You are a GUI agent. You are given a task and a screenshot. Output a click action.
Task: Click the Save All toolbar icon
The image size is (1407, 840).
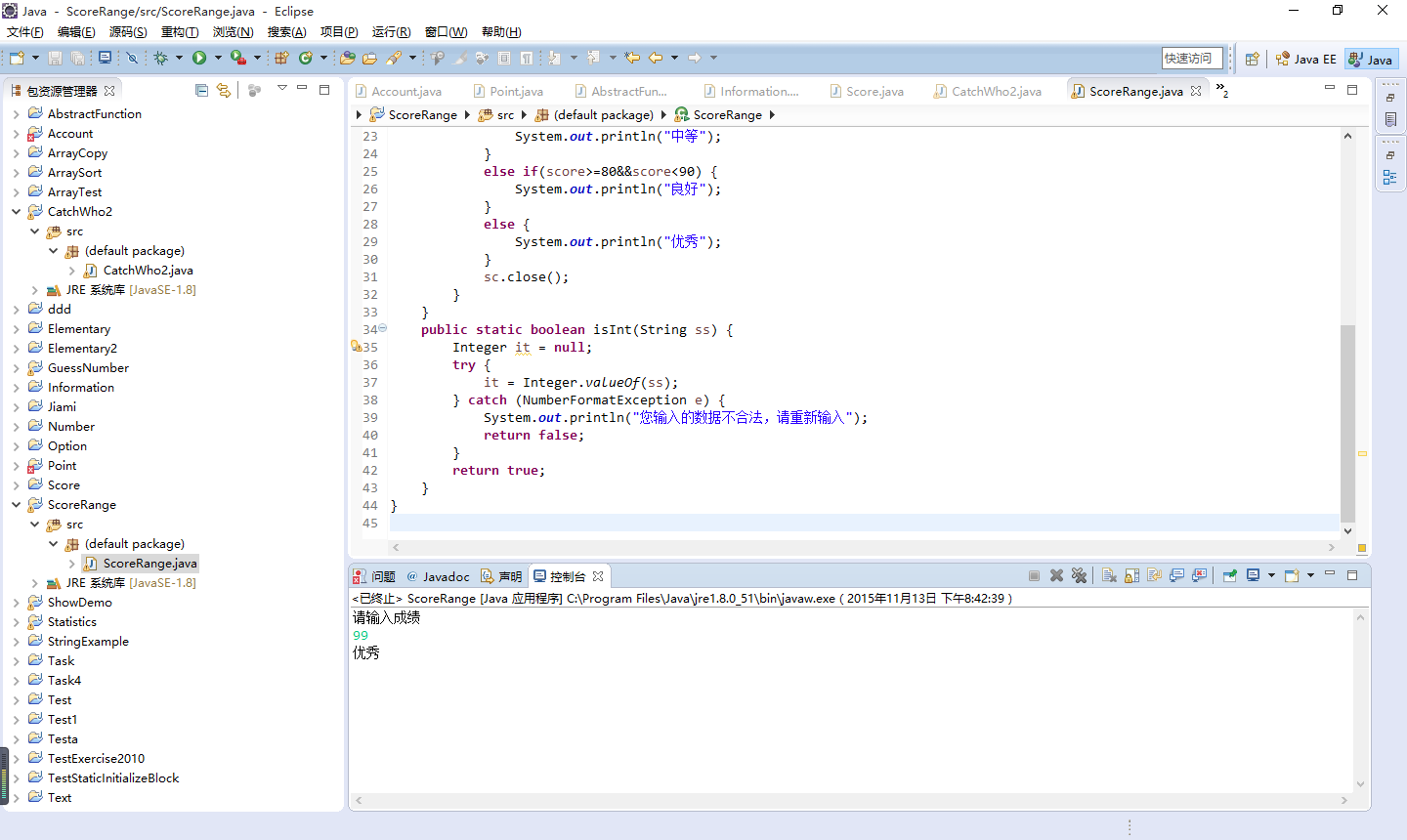pyautogui.click(x=77, y=58)
